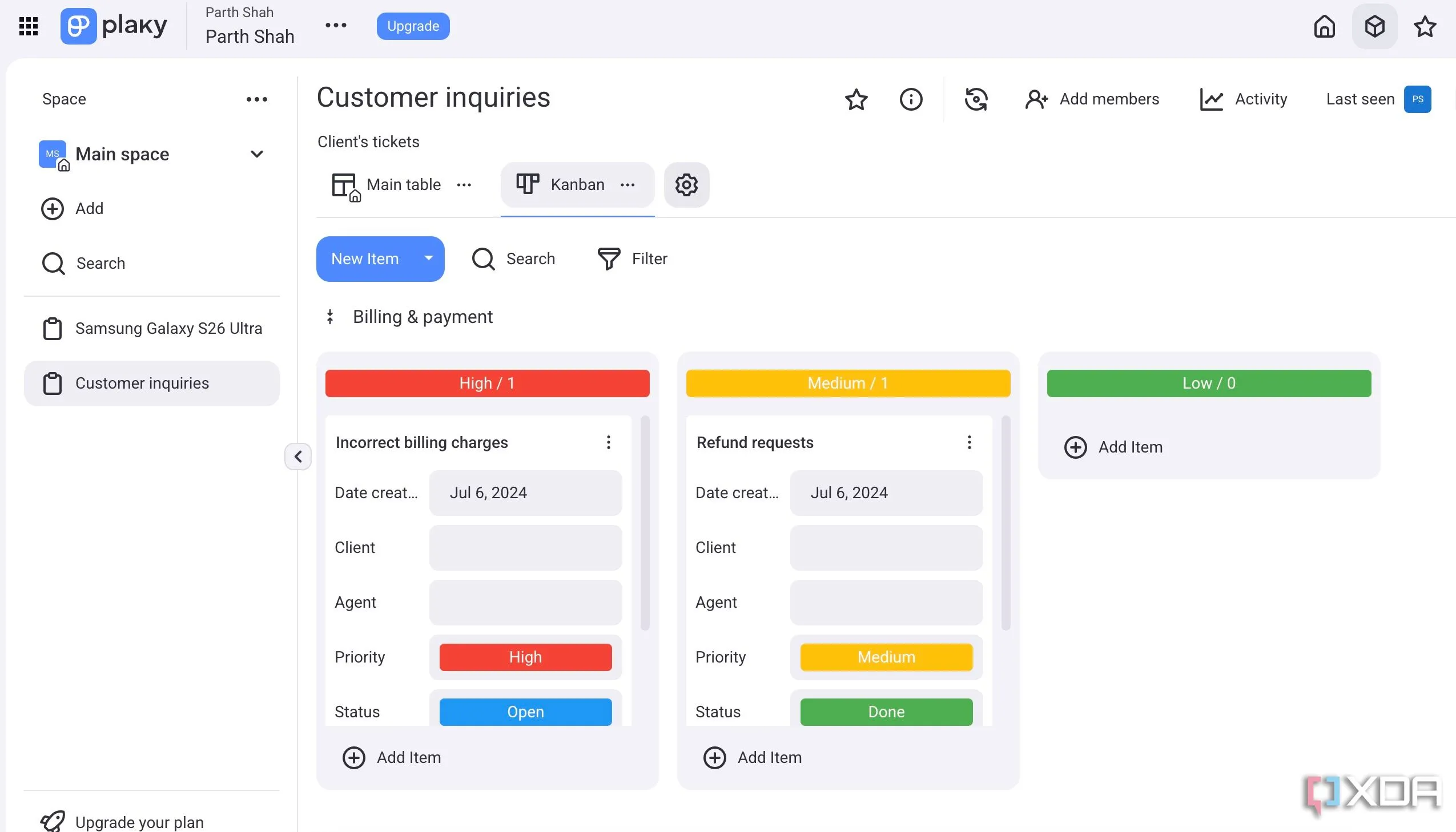
Task: Change the Done status label
Action: 886,712
